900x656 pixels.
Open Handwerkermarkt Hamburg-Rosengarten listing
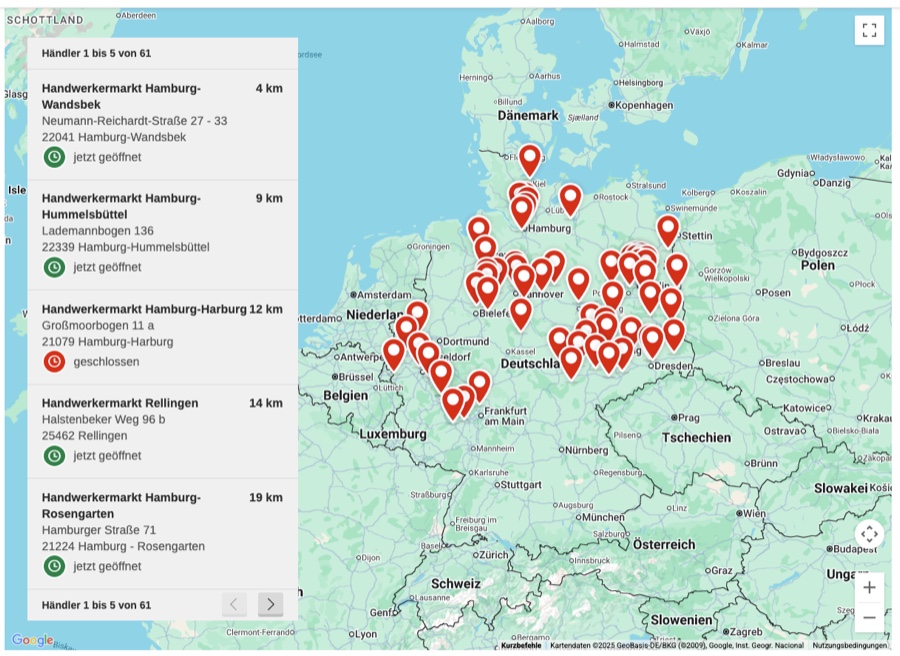point(121,505)
